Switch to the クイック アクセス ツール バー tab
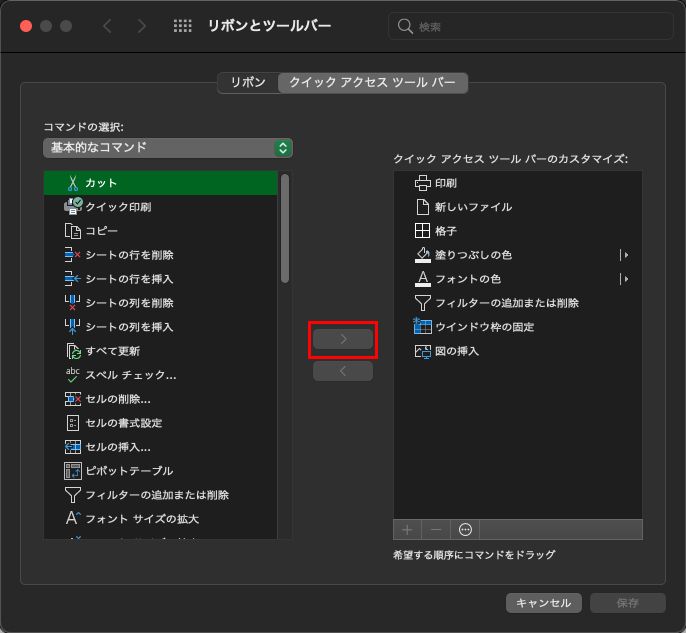Screen dimensions: 686x633 [x=372, y=83]
